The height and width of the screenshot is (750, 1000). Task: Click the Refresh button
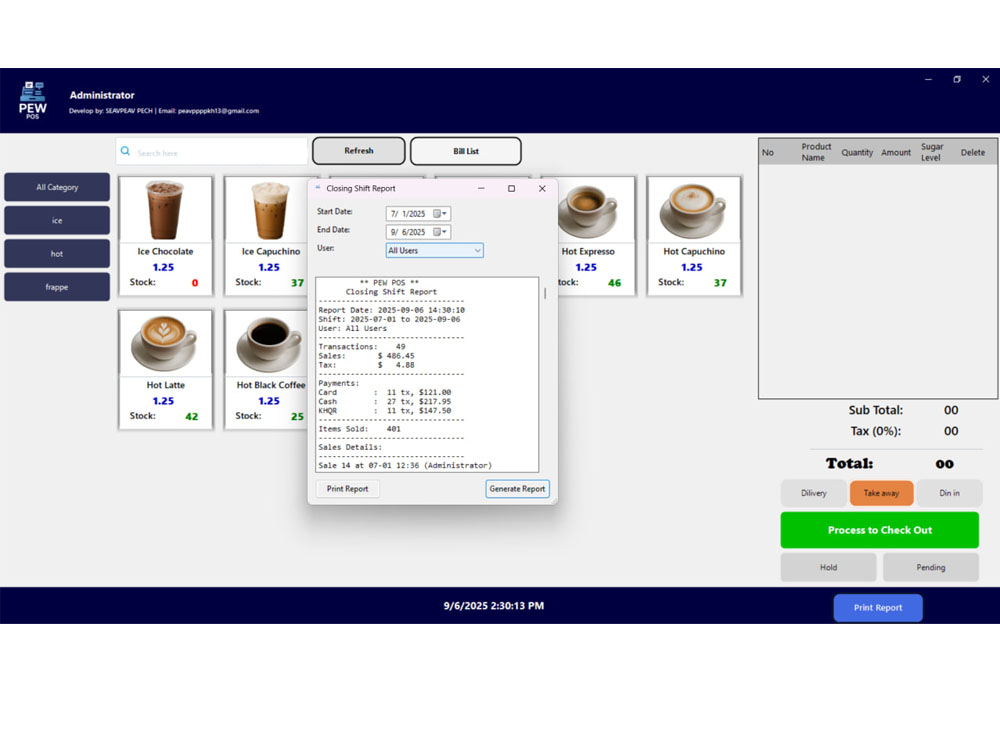click(x=358, y=151)
